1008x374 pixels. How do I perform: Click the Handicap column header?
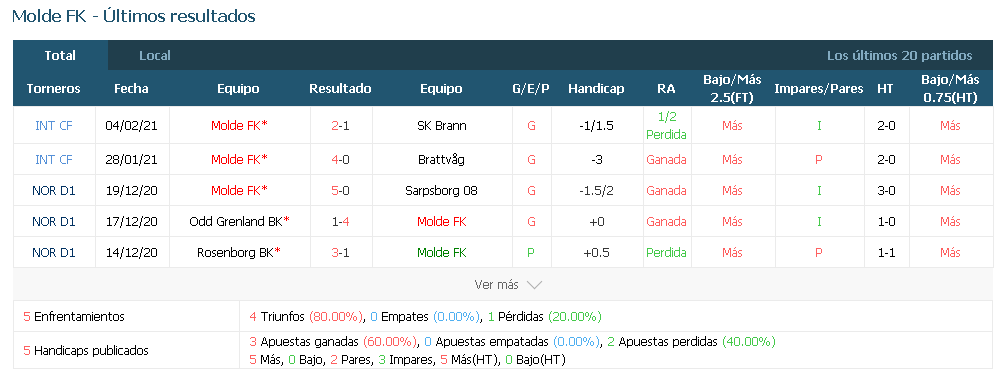tap(596, 89)
